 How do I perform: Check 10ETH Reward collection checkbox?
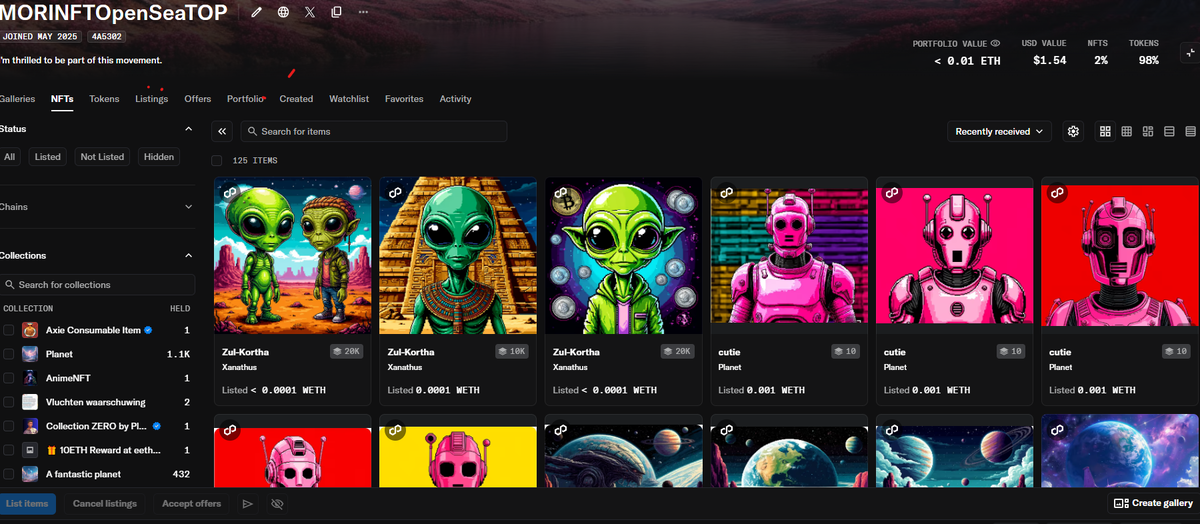(x=8, y=450)
